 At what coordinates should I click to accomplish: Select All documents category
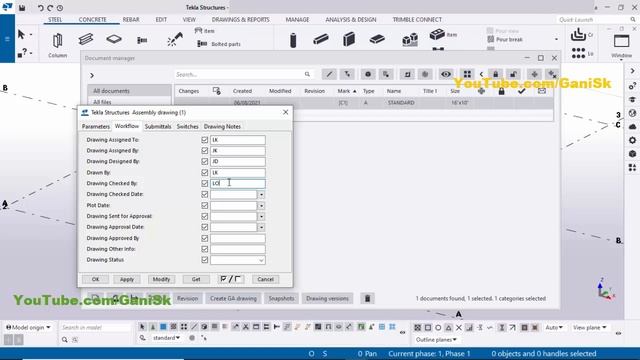[129, 91]
